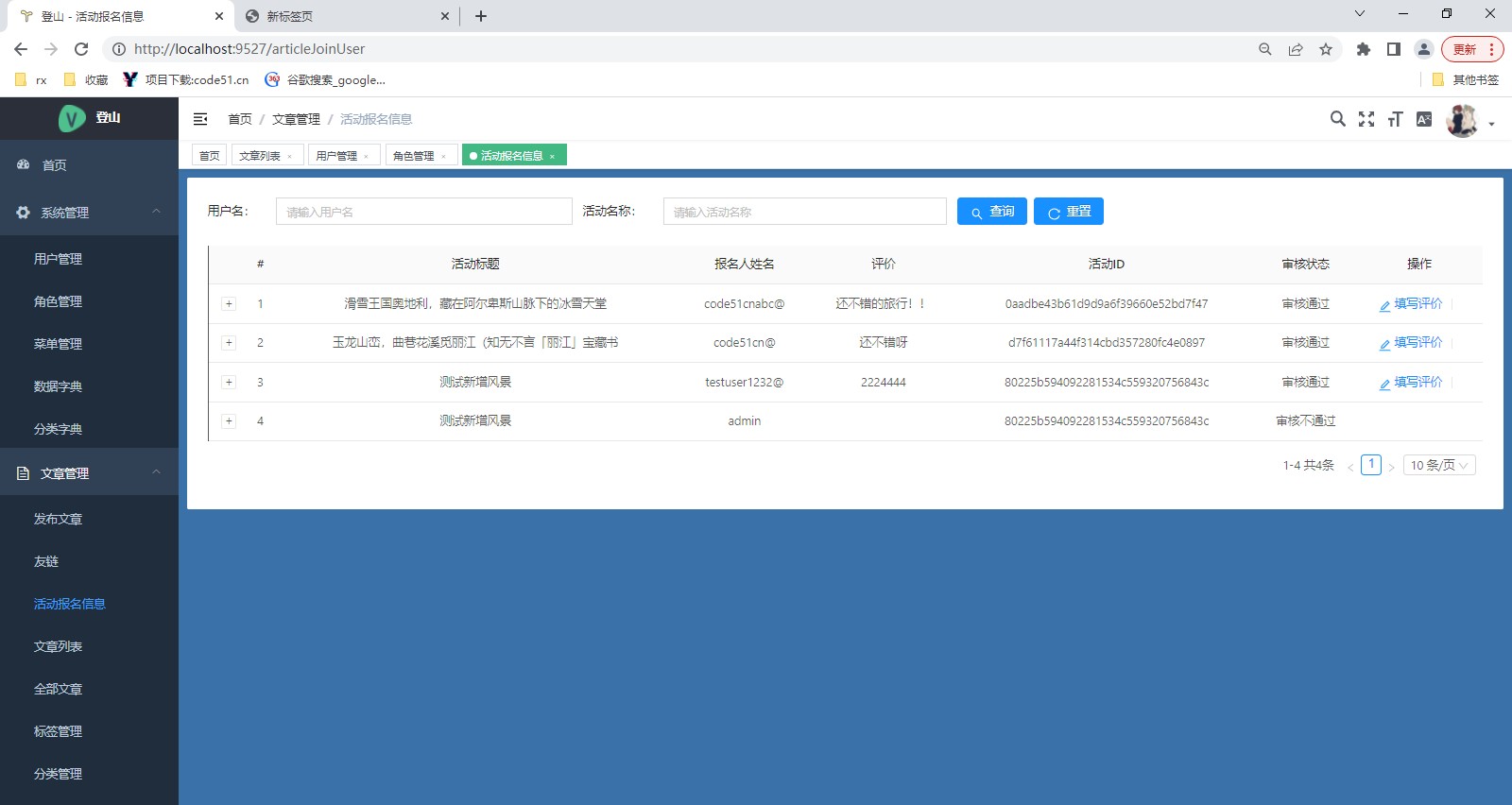Open a new browser tab
This screenshot has height=805, width=1512.
(481, 16)
